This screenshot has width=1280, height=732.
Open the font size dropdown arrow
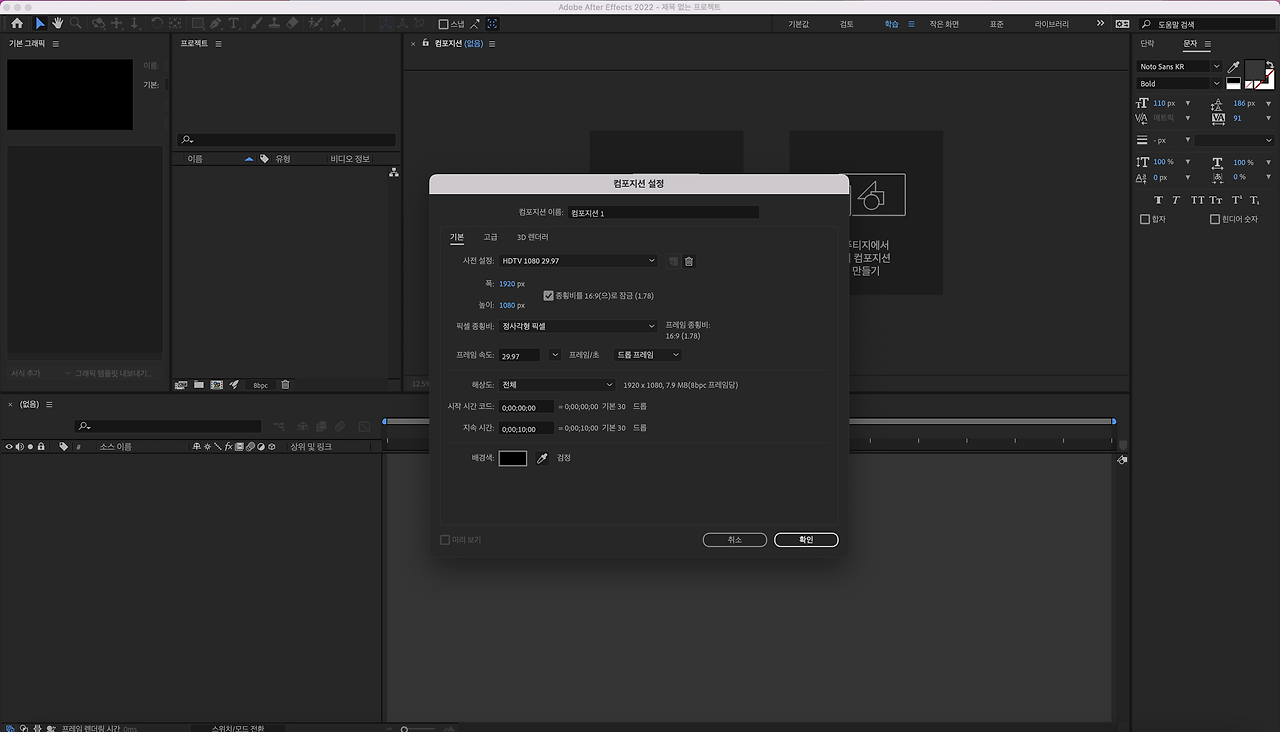pos(1188,103)
